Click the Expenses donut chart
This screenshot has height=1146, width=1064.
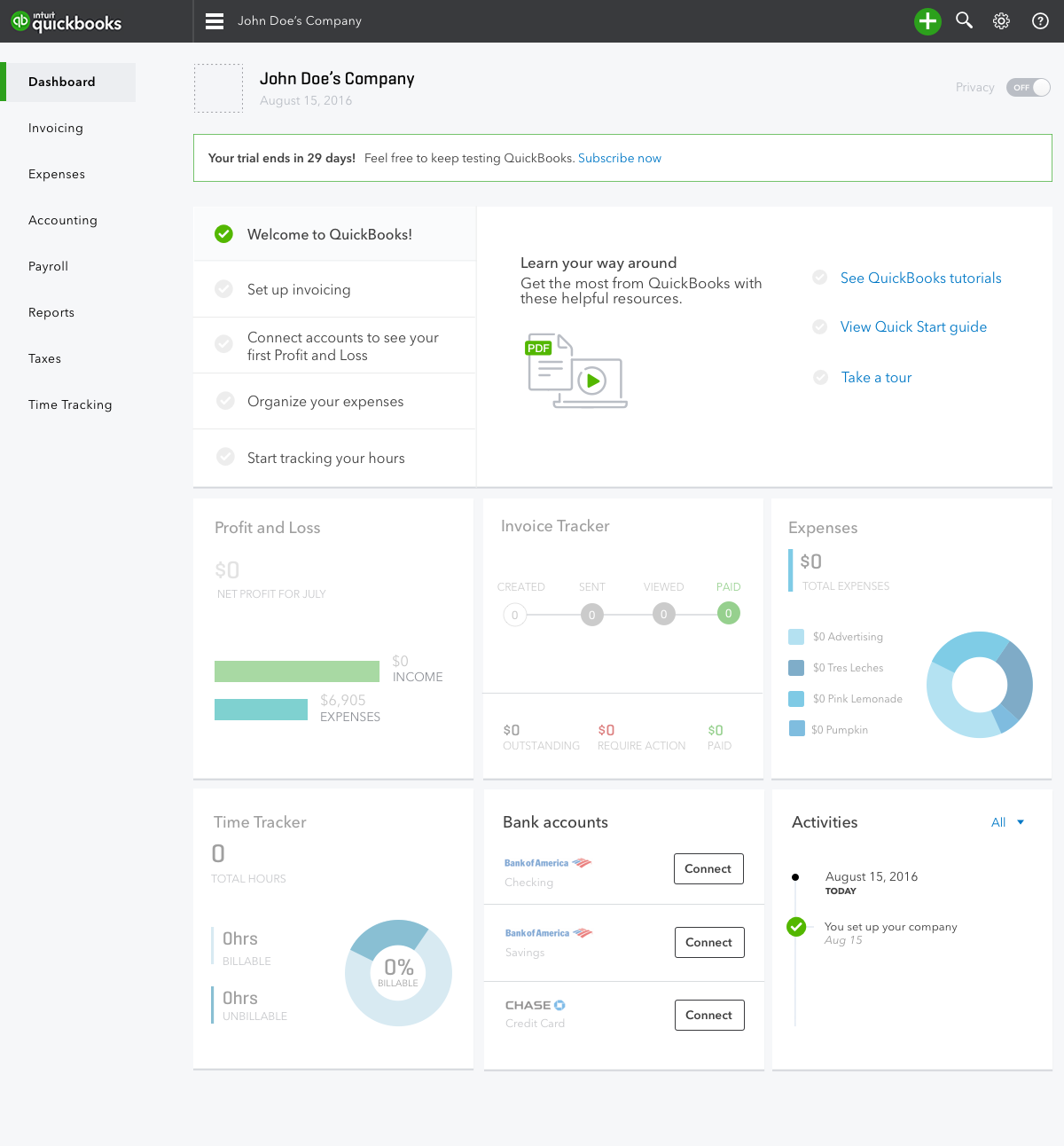coord(980,685)
